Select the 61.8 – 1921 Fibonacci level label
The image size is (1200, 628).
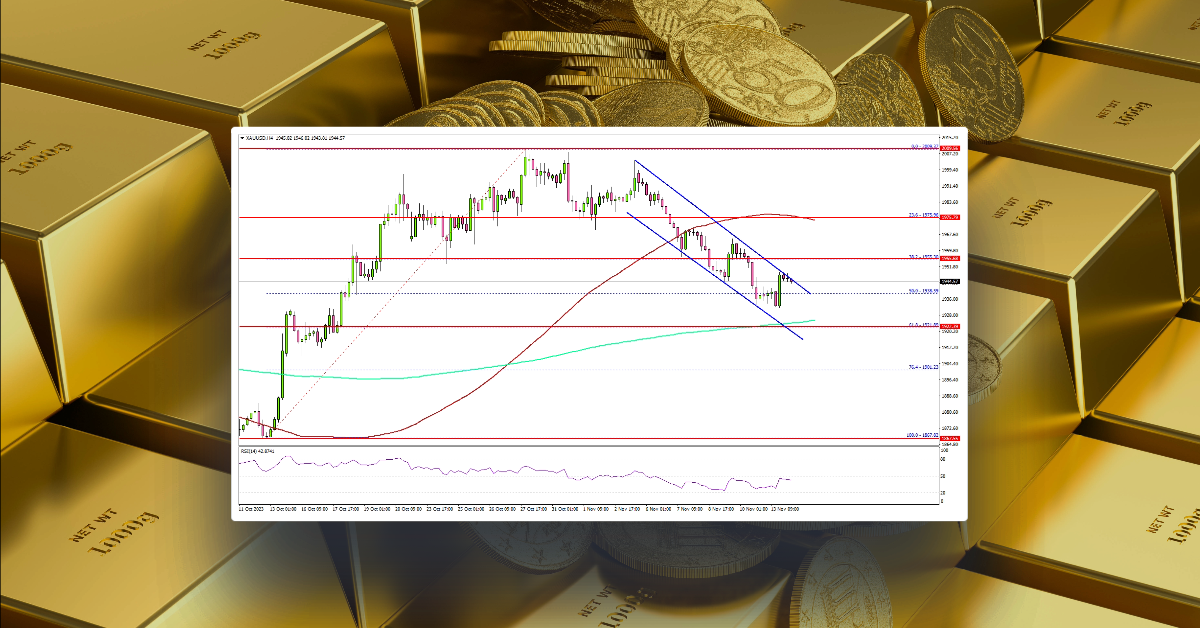[918, 326]
